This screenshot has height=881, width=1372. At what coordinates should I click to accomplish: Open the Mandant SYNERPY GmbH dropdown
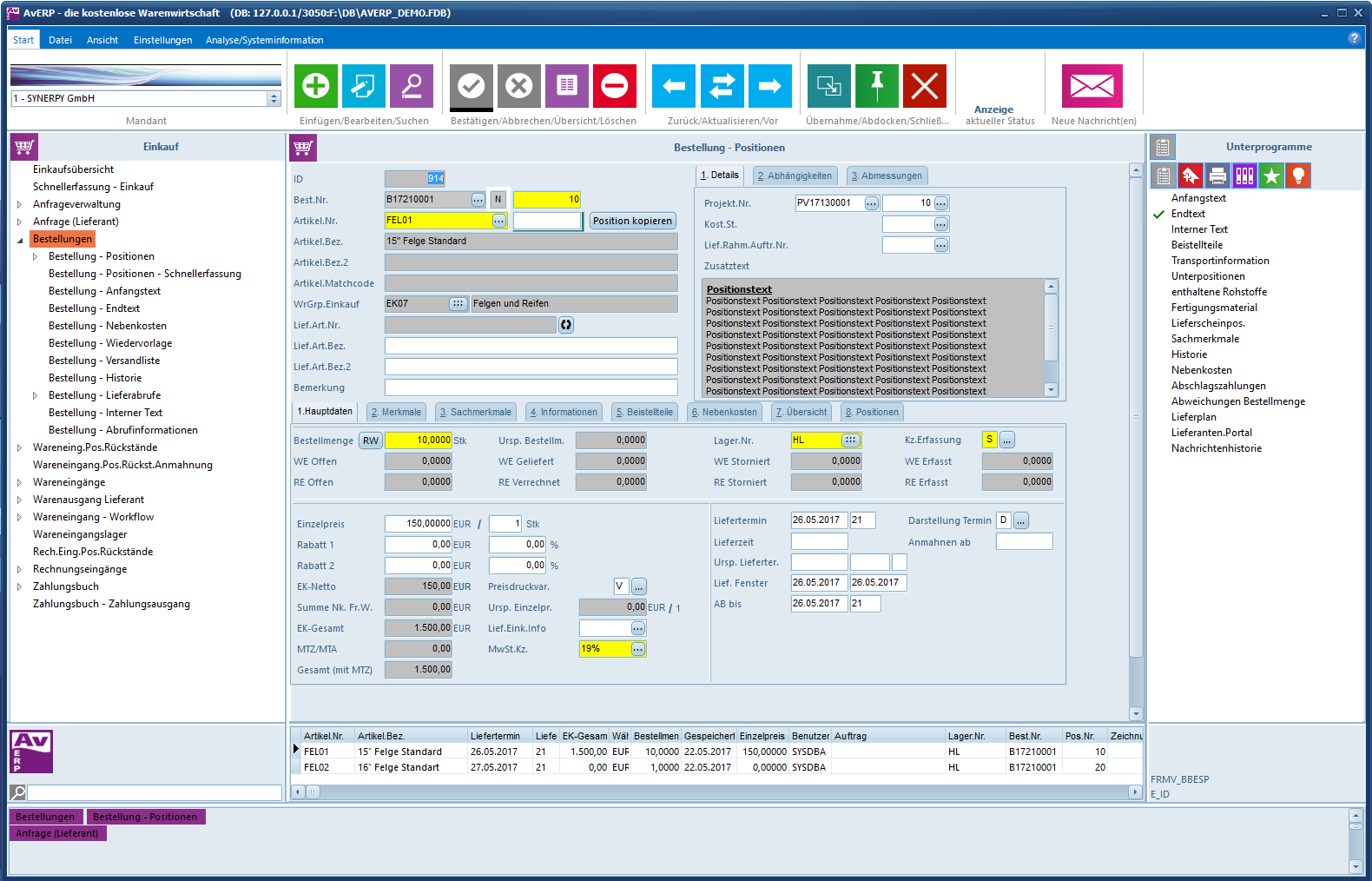point(274,99)
